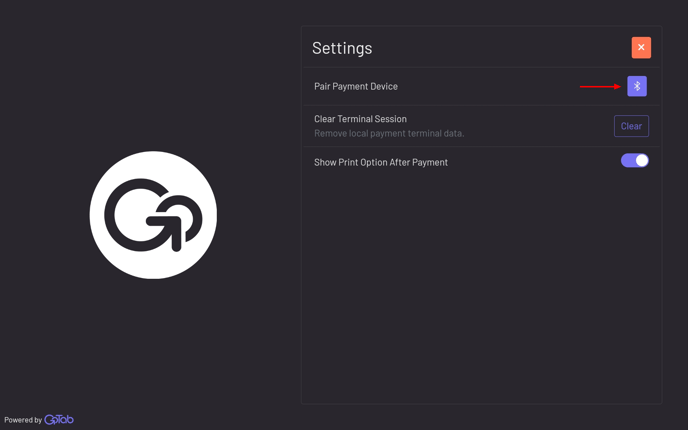Click the arrow glyph inside the GoTab logo

(167, 232)
